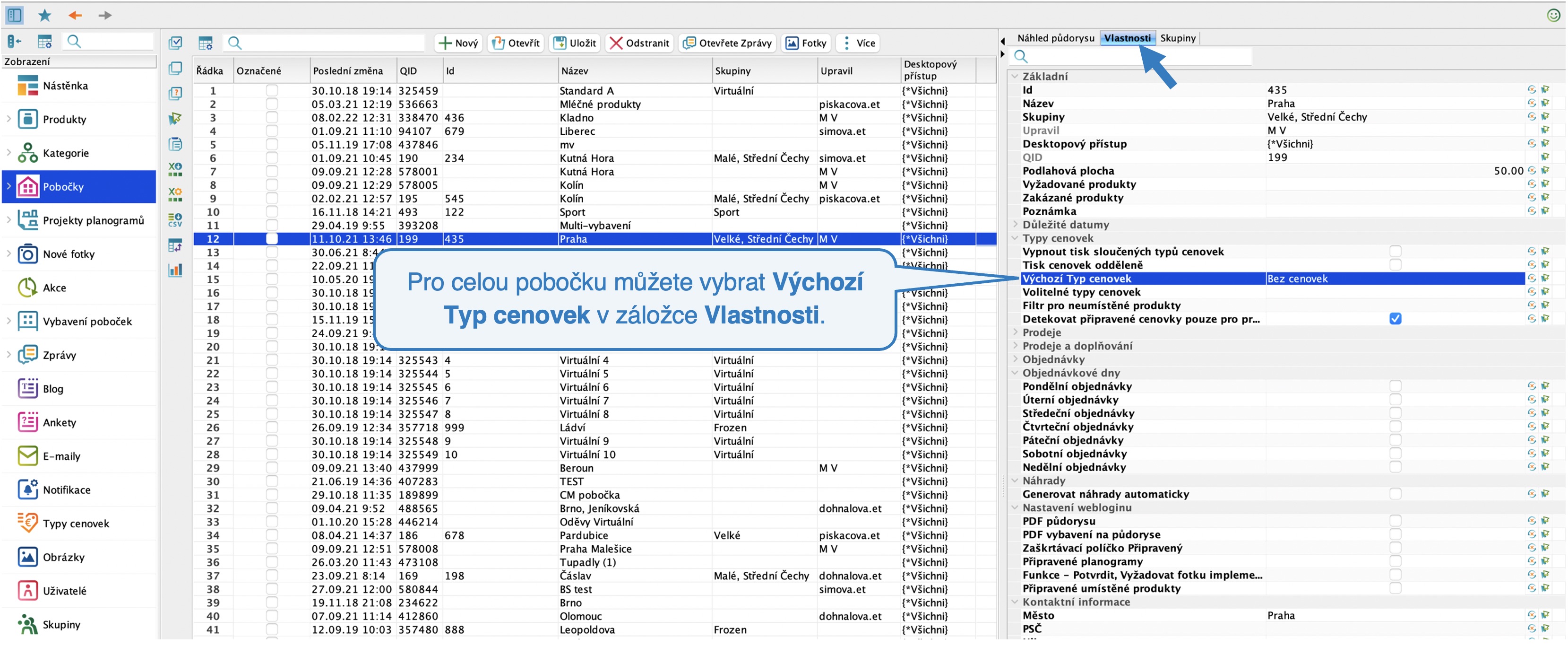Click the bar chart icon in vertical toolbar

coord(175,271)
